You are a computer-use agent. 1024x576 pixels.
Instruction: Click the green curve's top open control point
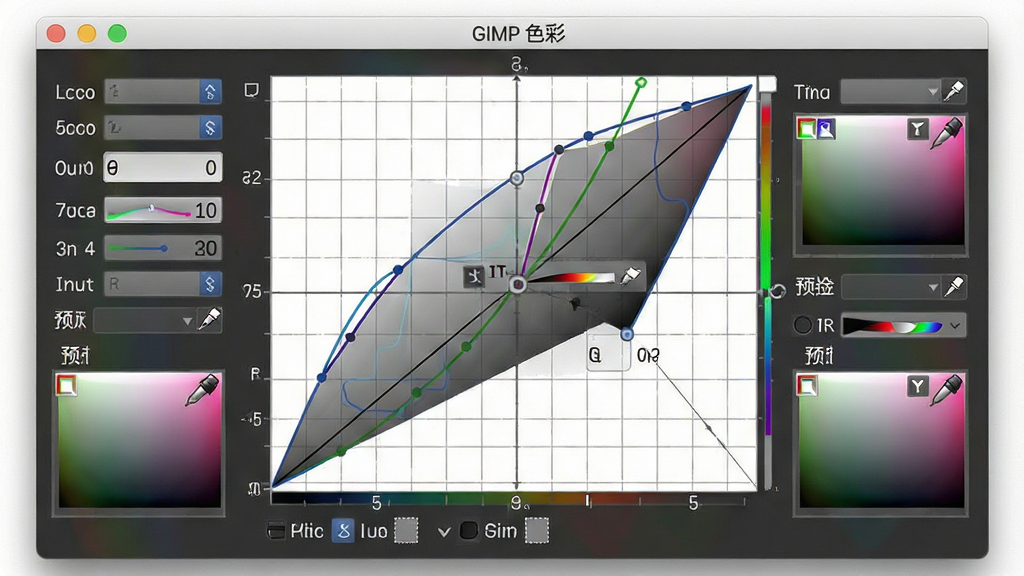pos(641,82)
